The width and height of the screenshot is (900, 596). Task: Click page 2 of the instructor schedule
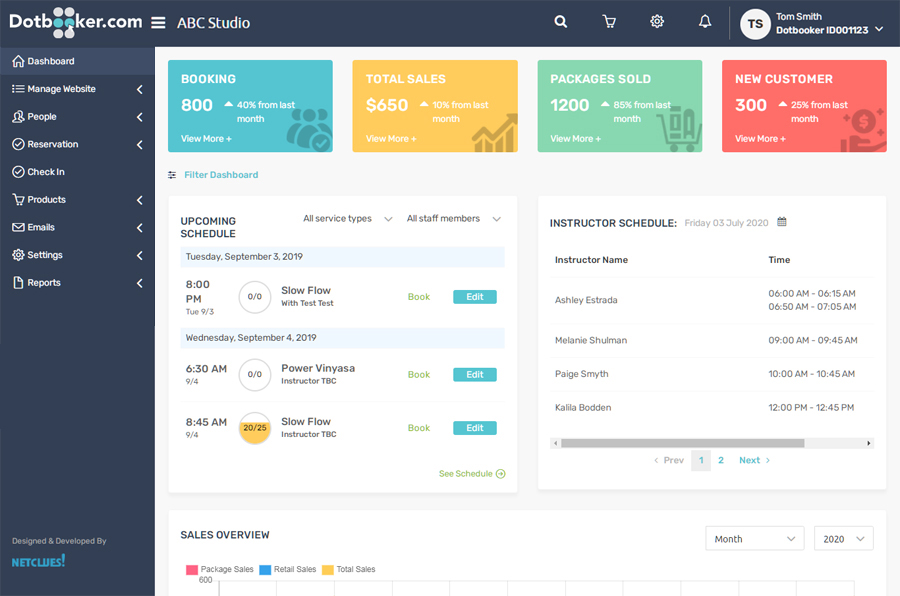(720, 460)
